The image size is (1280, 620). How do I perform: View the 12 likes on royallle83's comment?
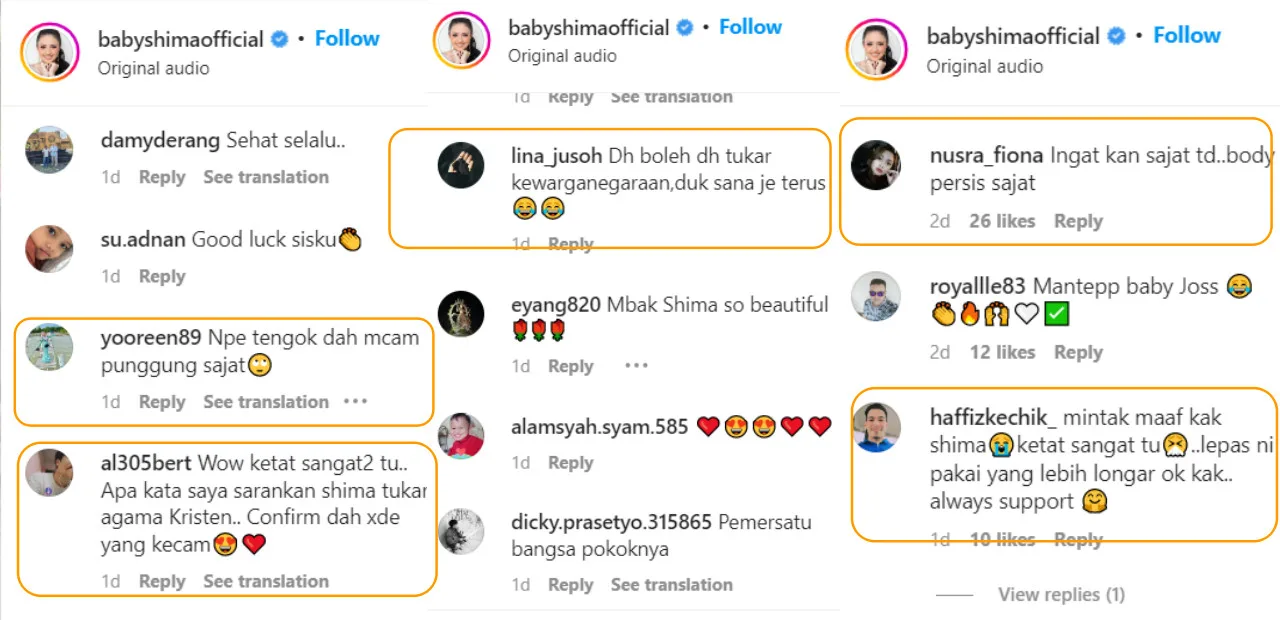(1002, 352)
